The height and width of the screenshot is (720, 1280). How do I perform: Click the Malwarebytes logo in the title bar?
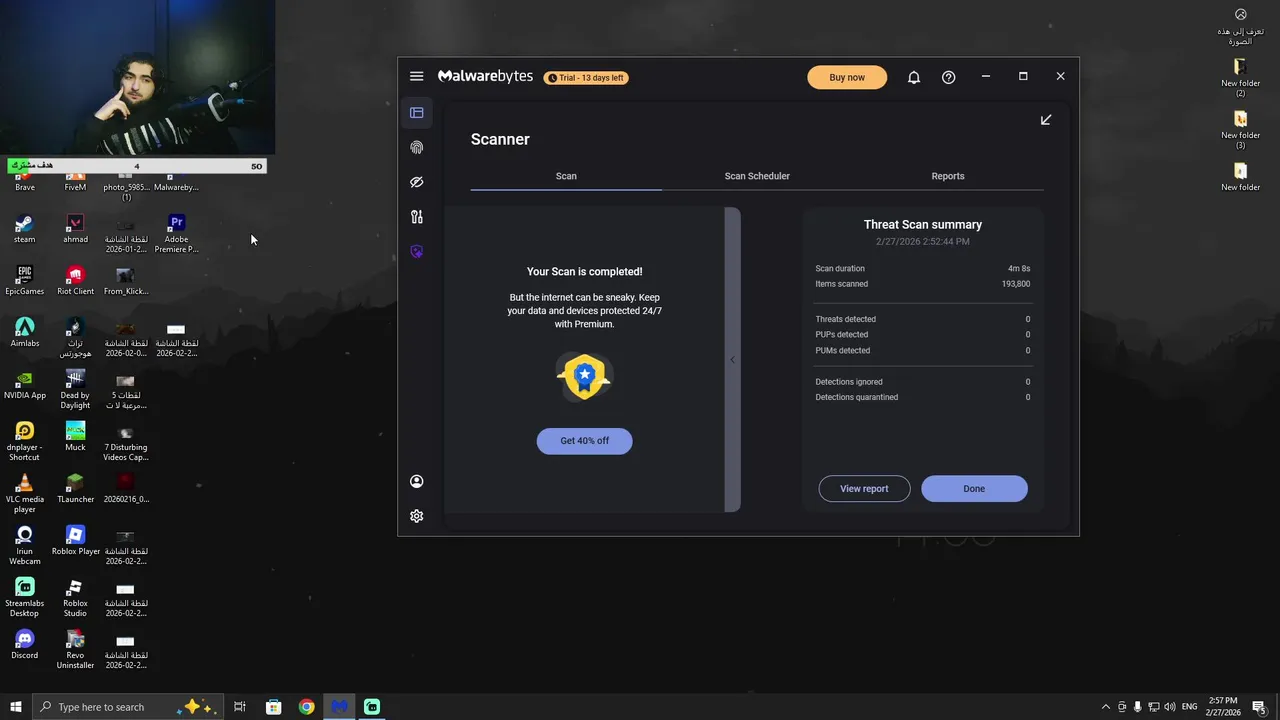point(486,76)
